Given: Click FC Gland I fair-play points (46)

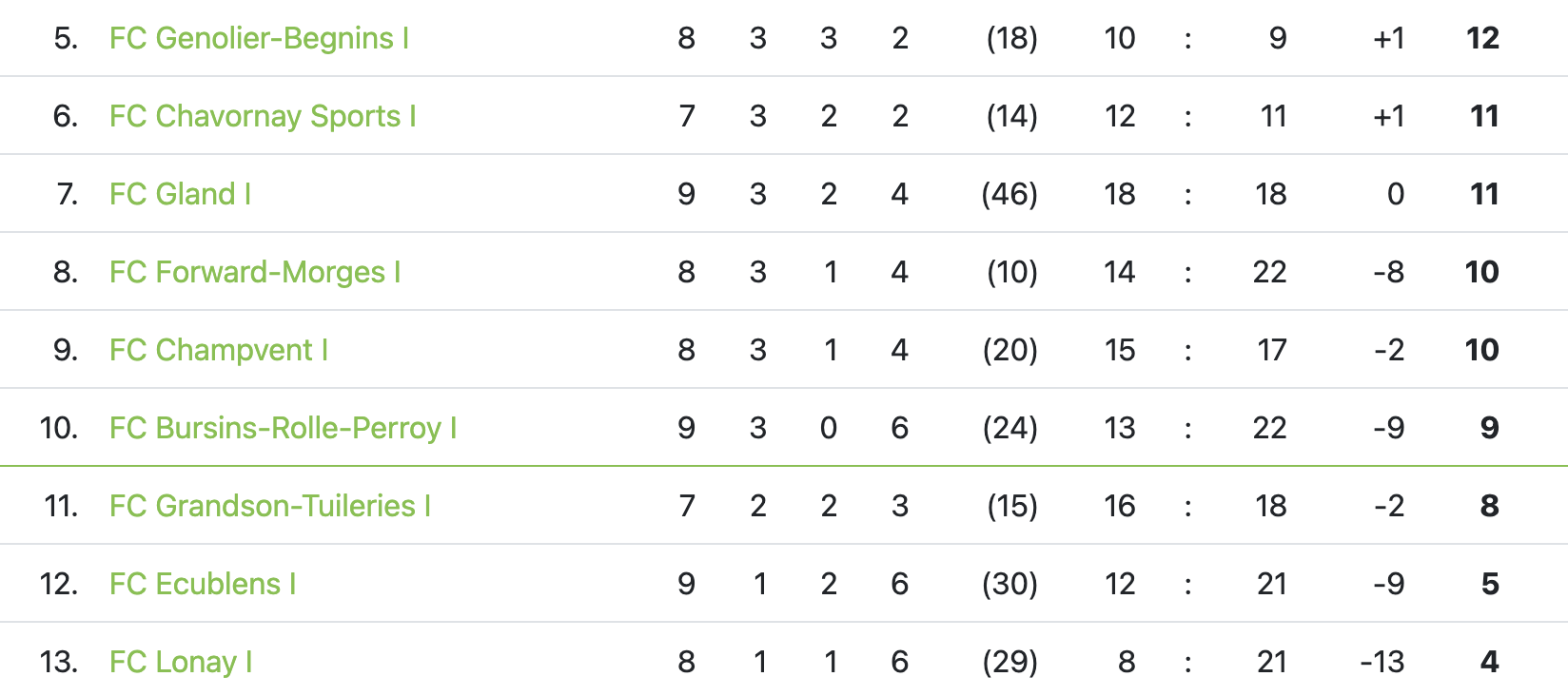Looking at the screenshot, I should 1009,194.
